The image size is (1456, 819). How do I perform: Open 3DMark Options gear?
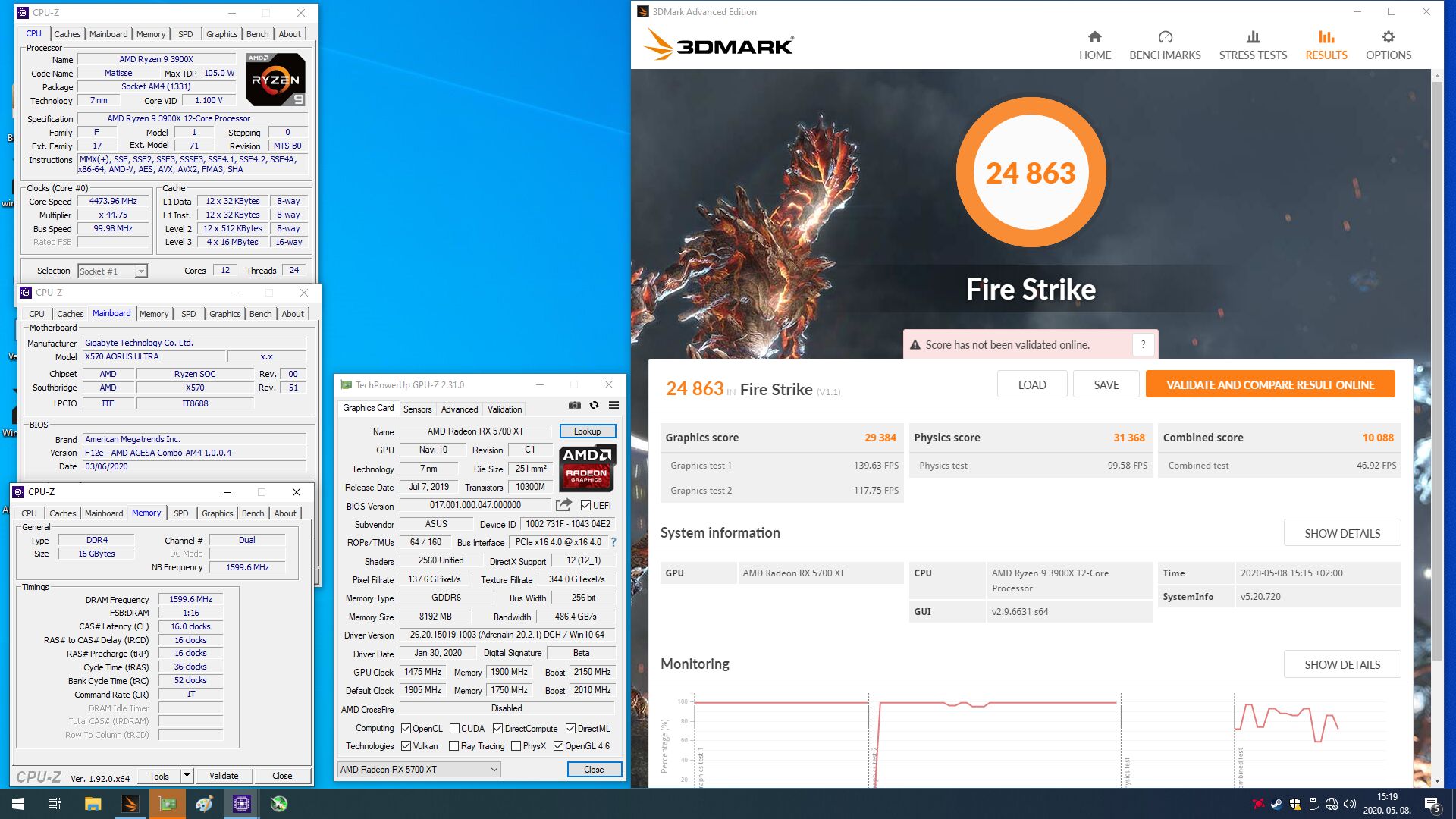click(x=1388, y=45)
